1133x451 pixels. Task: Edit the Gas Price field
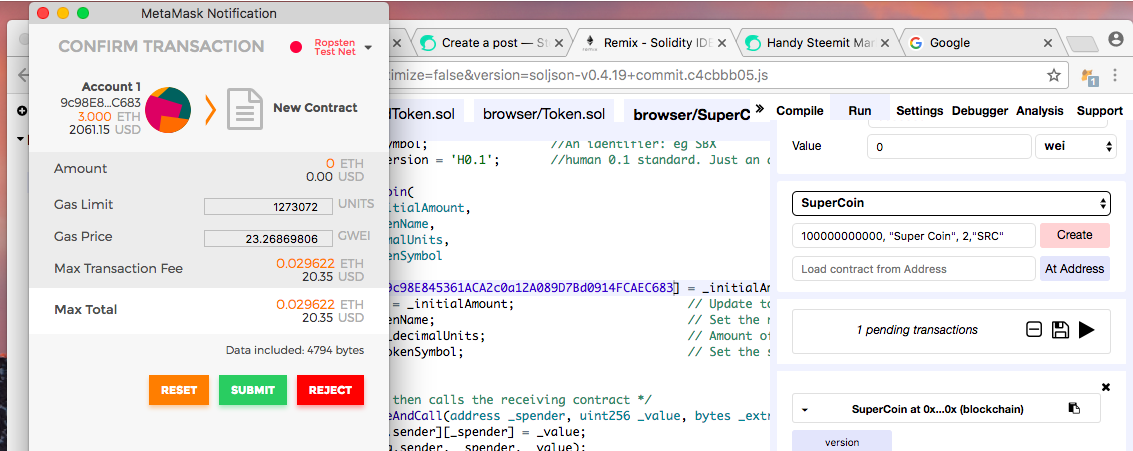(269, 239)
